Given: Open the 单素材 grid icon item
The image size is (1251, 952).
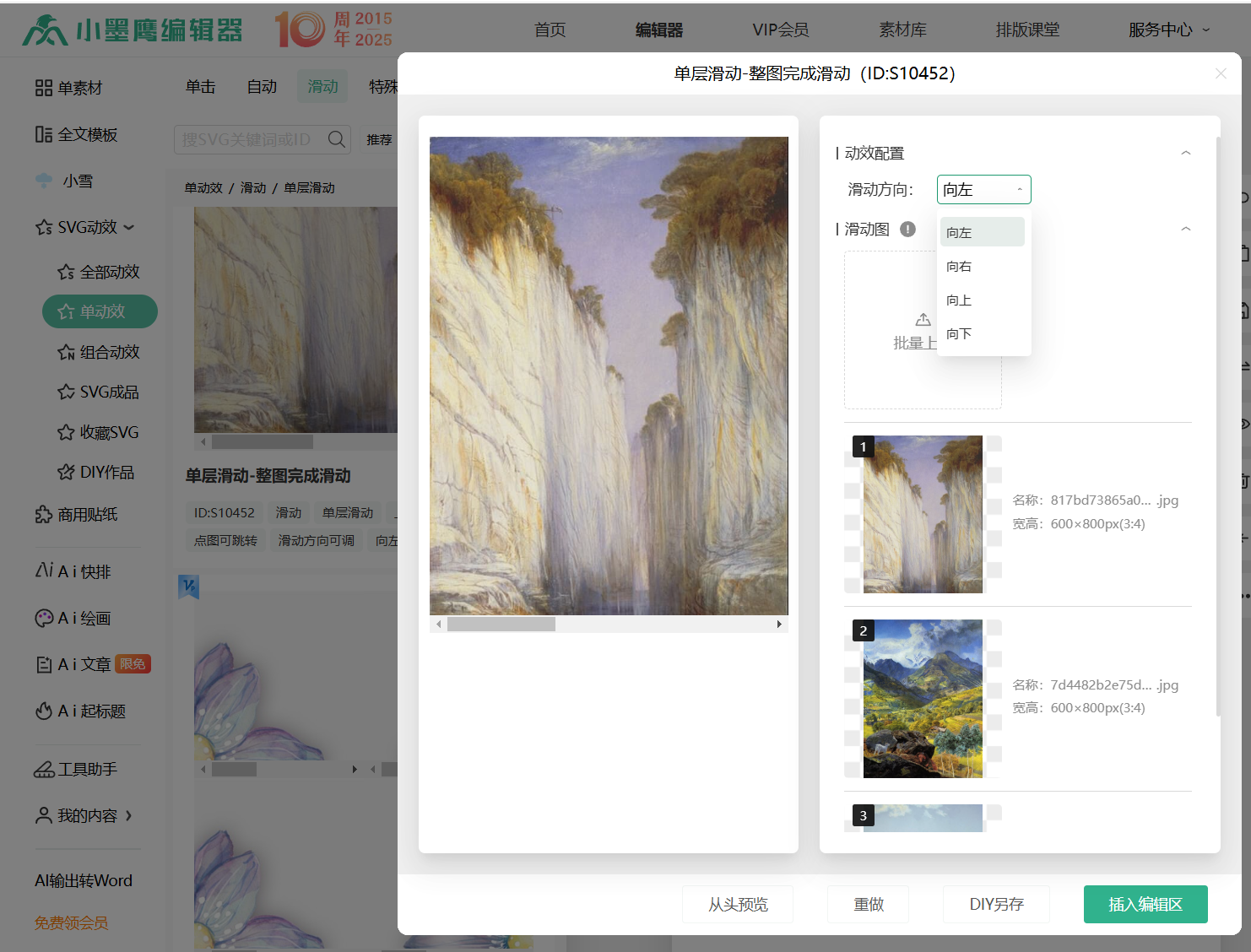Looking at the screenshot, I should point(44,88).
